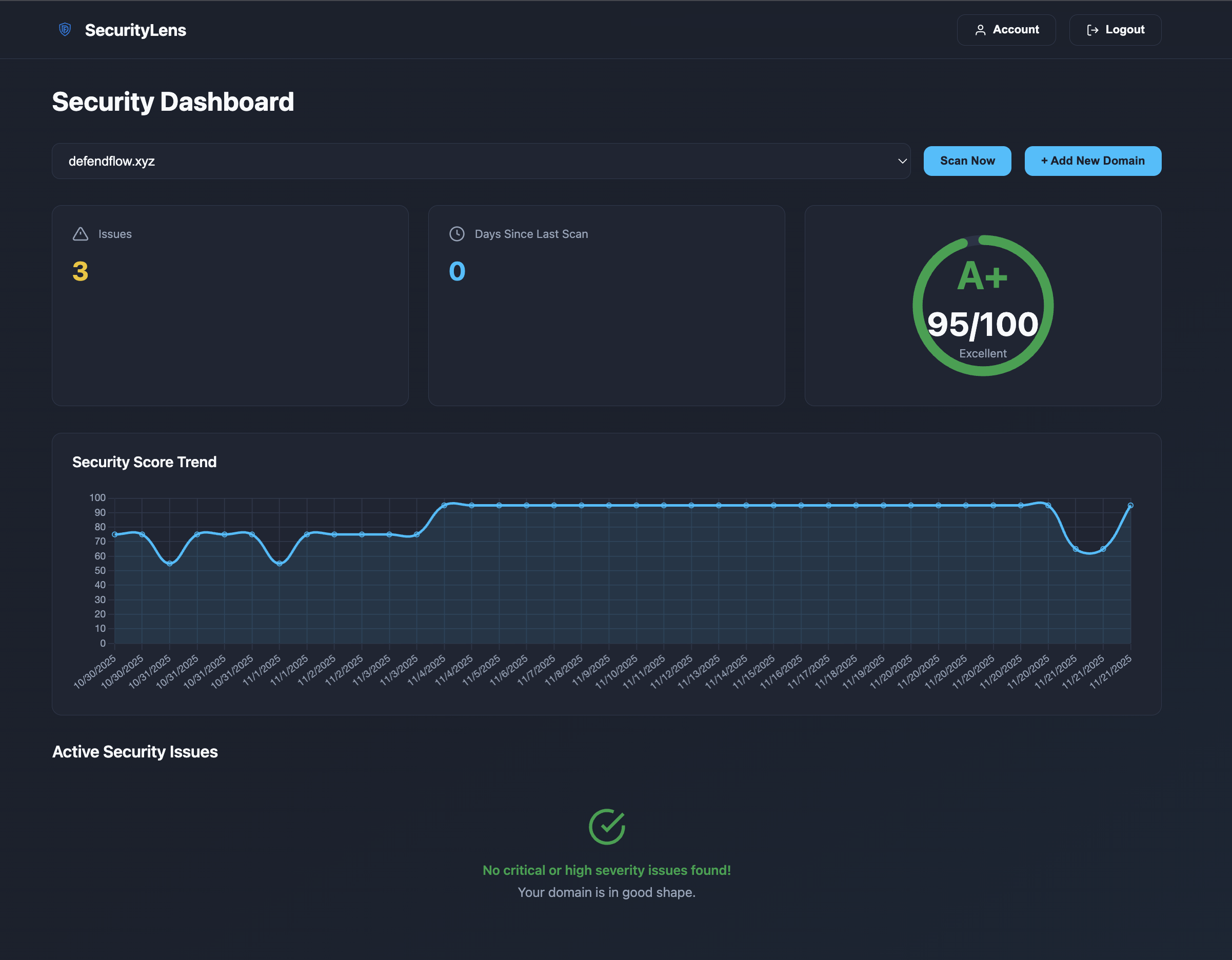Click the Scan Now button
The width and height of the screenshot is (1232, 960).
click(967, 162)
